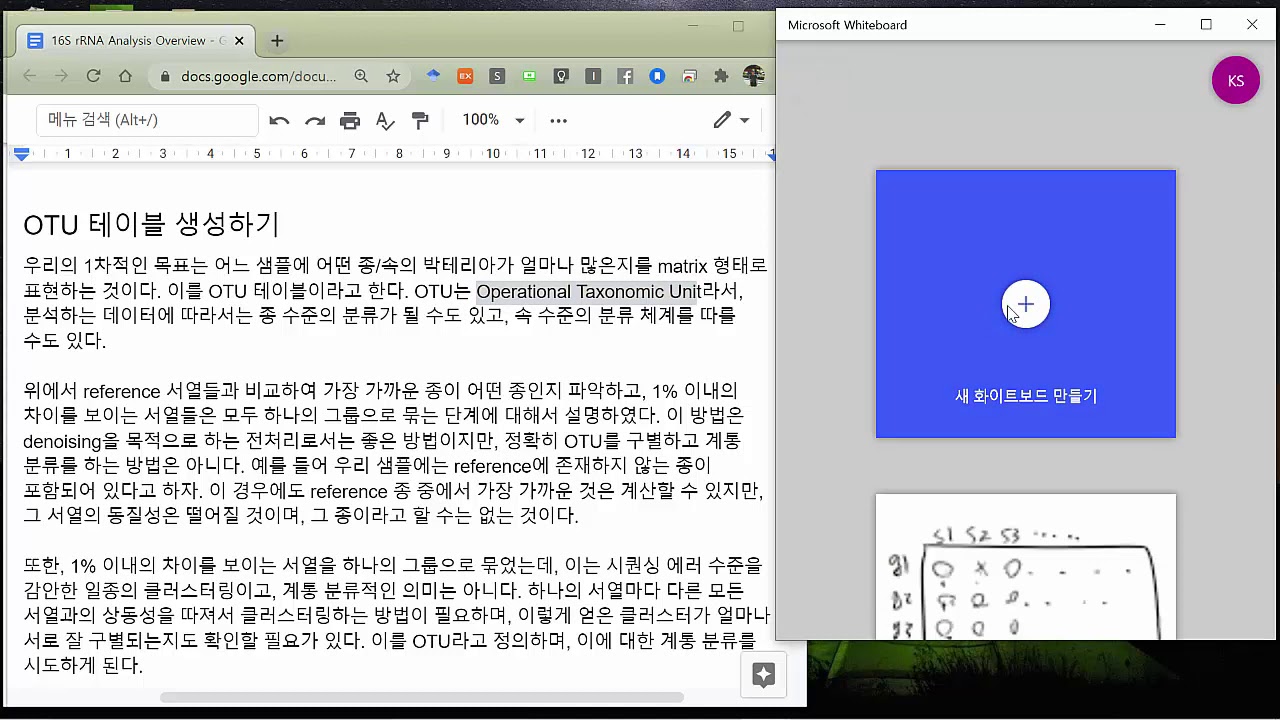The height and width of the screenshot is (720, 1280).
Task: Click the blue hat extension icon
Action: click(433, 76)
